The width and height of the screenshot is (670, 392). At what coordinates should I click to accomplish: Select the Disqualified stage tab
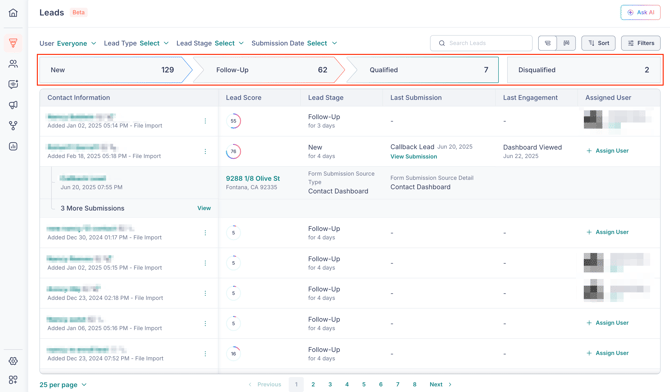coord(584,70)
